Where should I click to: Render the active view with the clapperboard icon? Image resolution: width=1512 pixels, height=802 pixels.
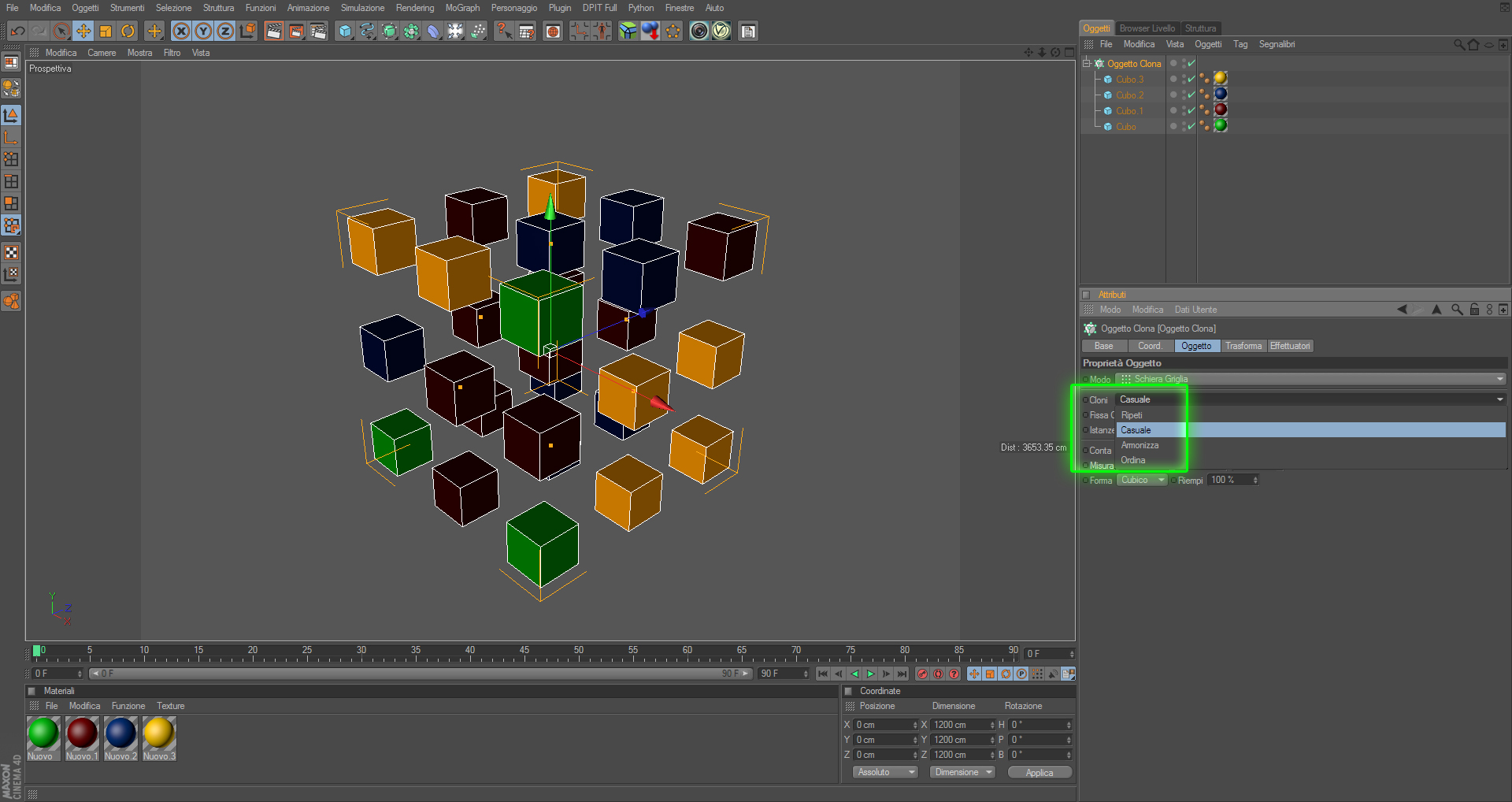pyautogui.click(x=274, y=32)
